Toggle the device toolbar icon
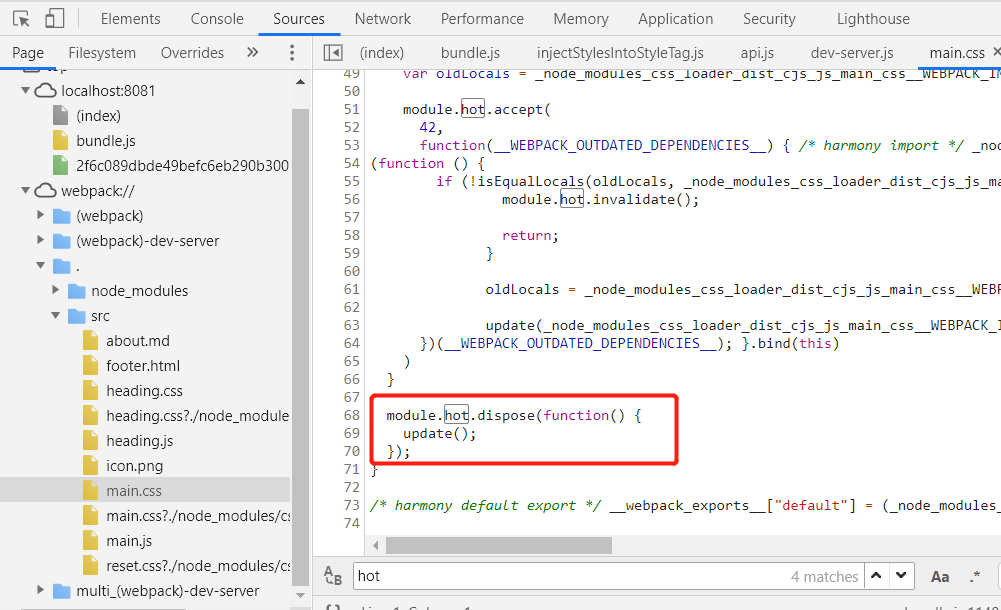 tap(55, 19)
